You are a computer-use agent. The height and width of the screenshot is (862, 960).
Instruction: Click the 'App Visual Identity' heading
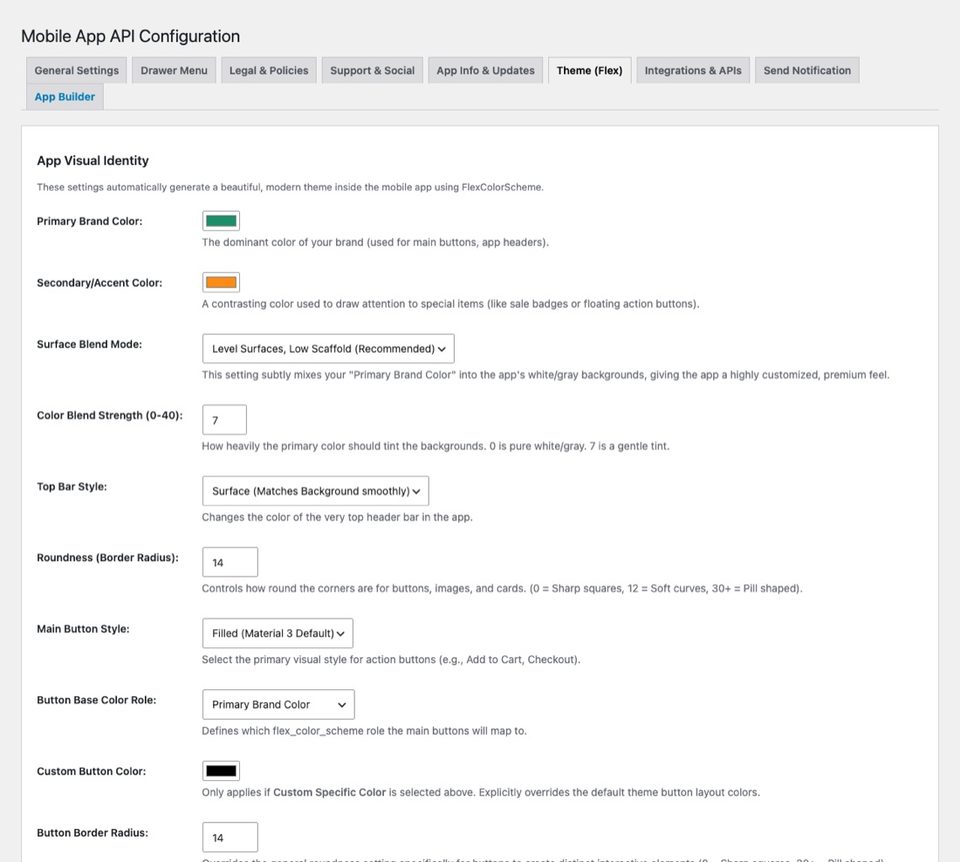point(92,160)
